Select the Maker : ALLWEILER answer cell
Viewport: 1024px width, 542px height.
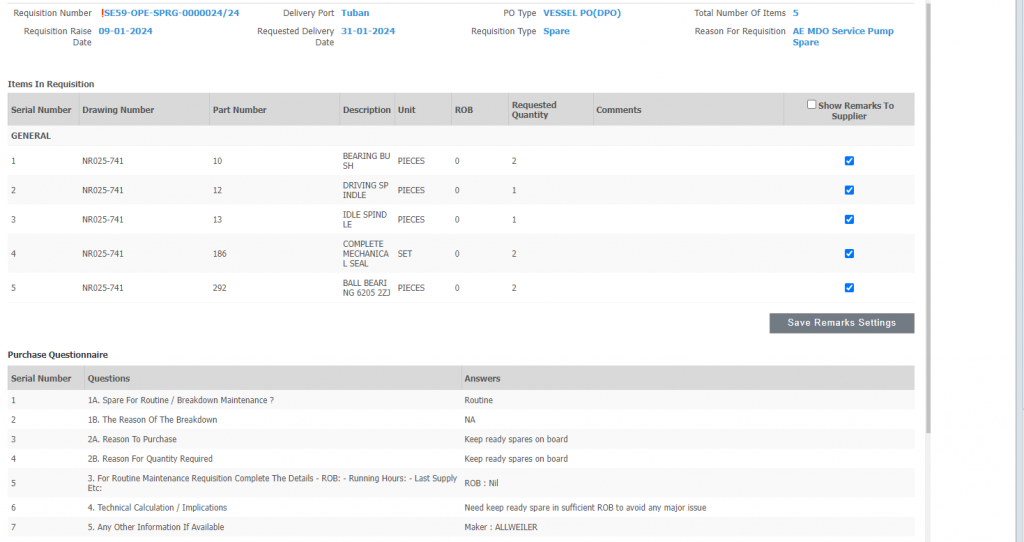[500, 527]
